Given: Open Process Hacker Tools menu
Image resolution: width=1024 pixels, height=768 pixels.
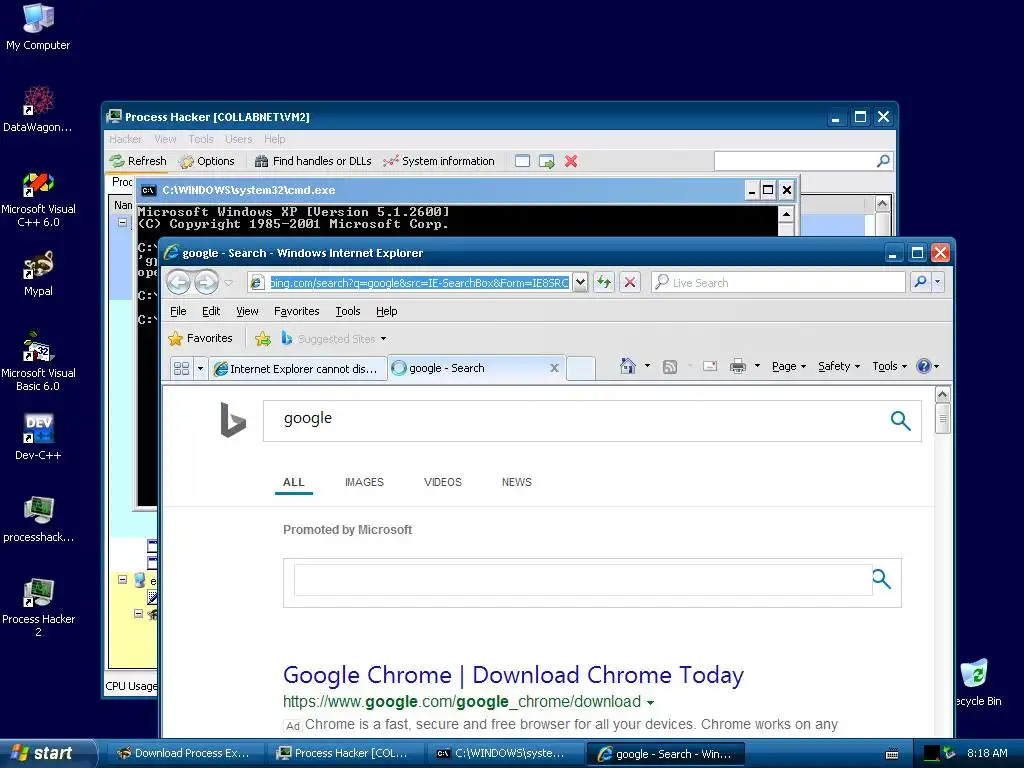Looking at the screenshot, I should [x=201, y=139].
